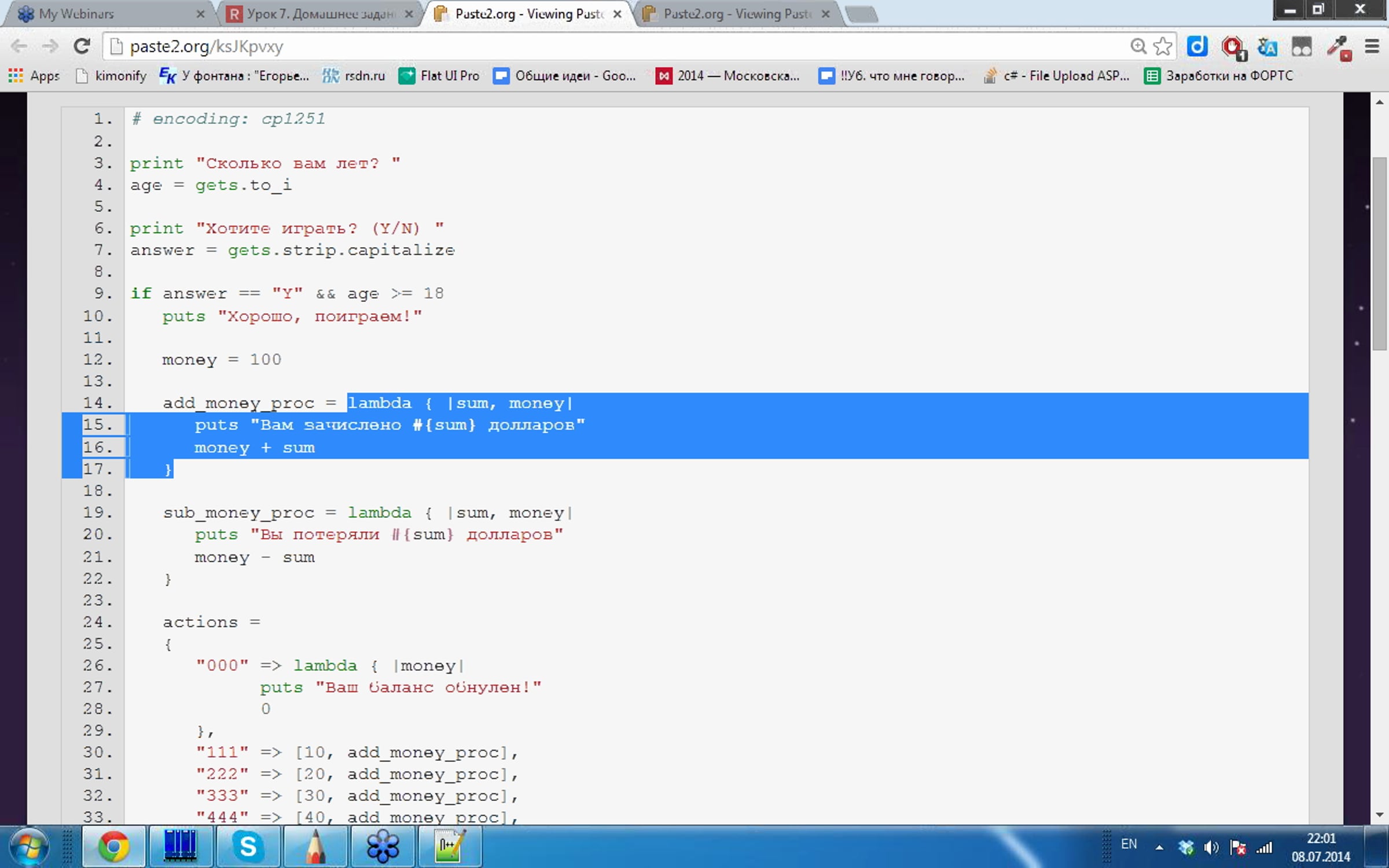Show hidden system tray icons
Screen dimensions: 1389x868
(x=1159, y=848)
